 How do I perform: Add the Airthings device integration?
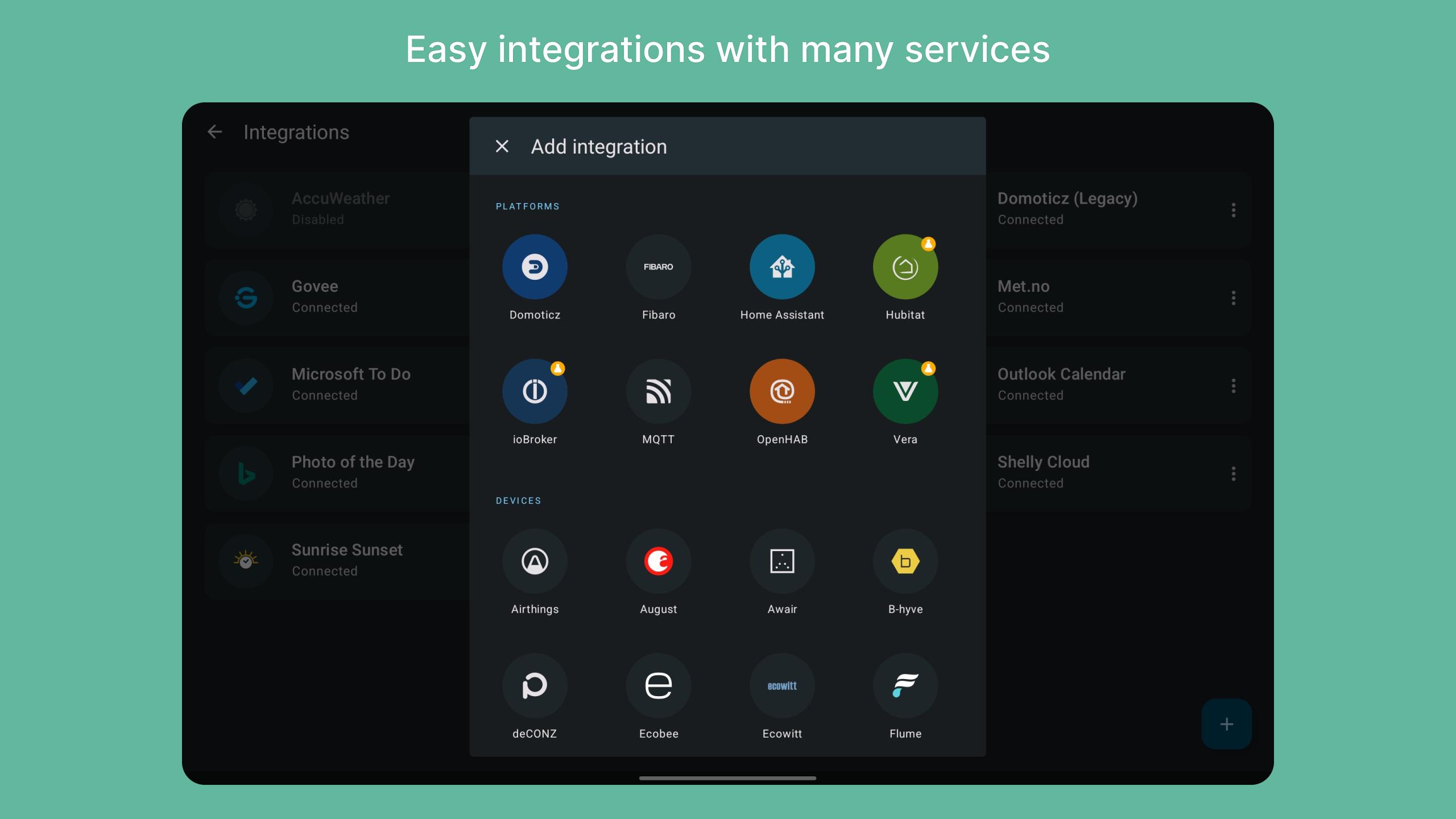point(535,561)
